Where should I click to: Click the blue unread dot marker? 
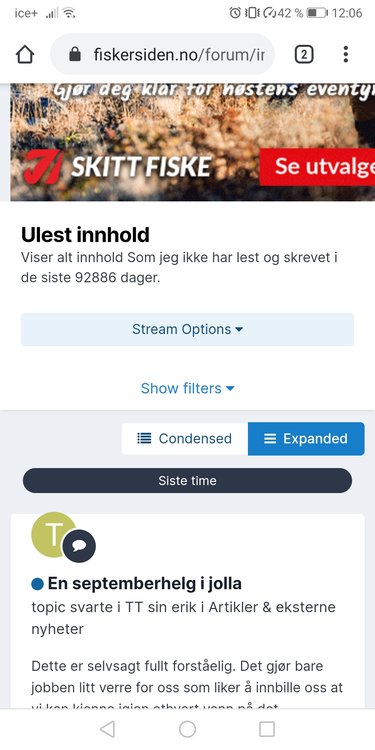37,584
